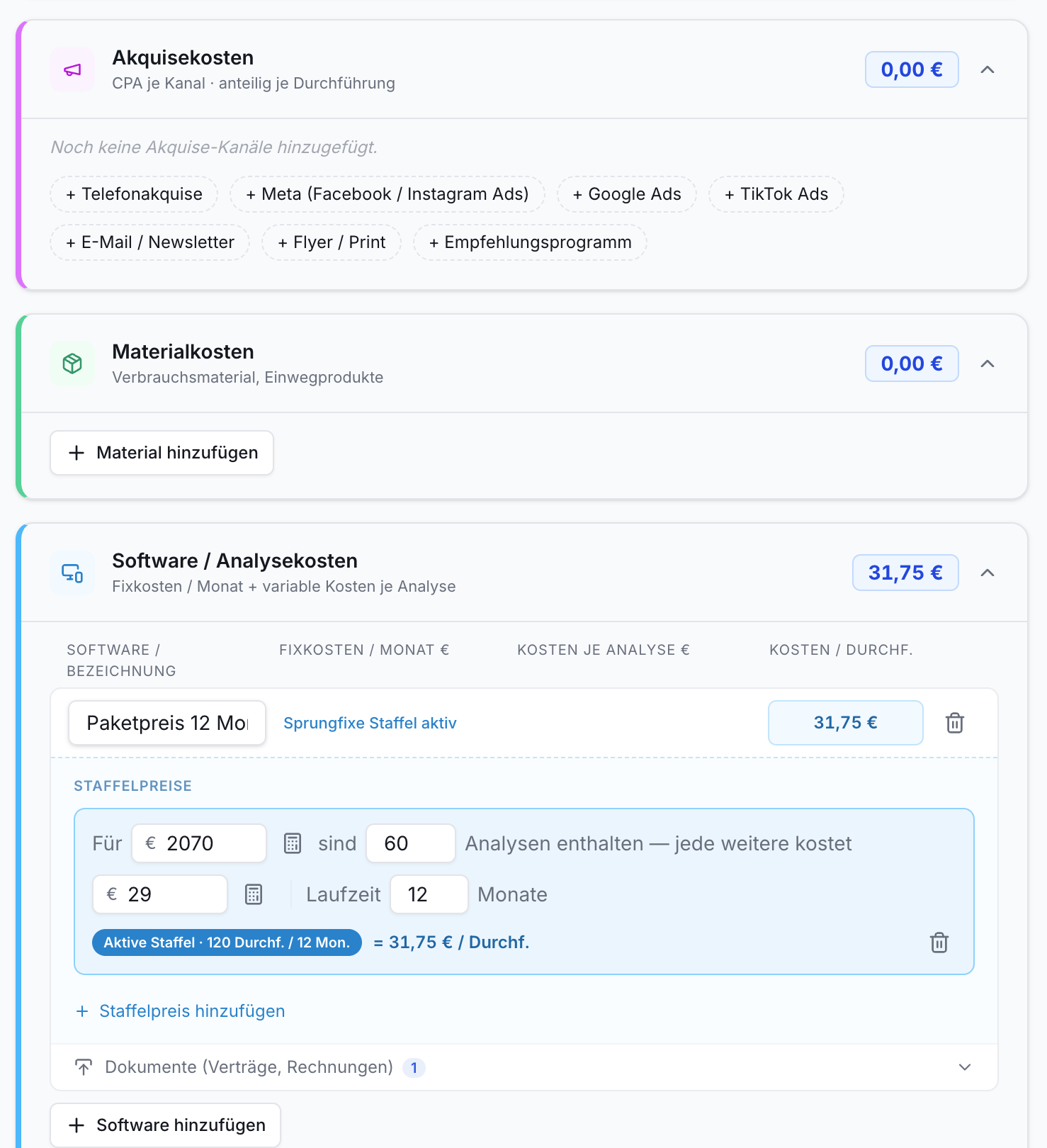This screenshot has height=1148, width=1047.
Task: Add the Empfehlungsprogramm channel
Action: [531, 242]
